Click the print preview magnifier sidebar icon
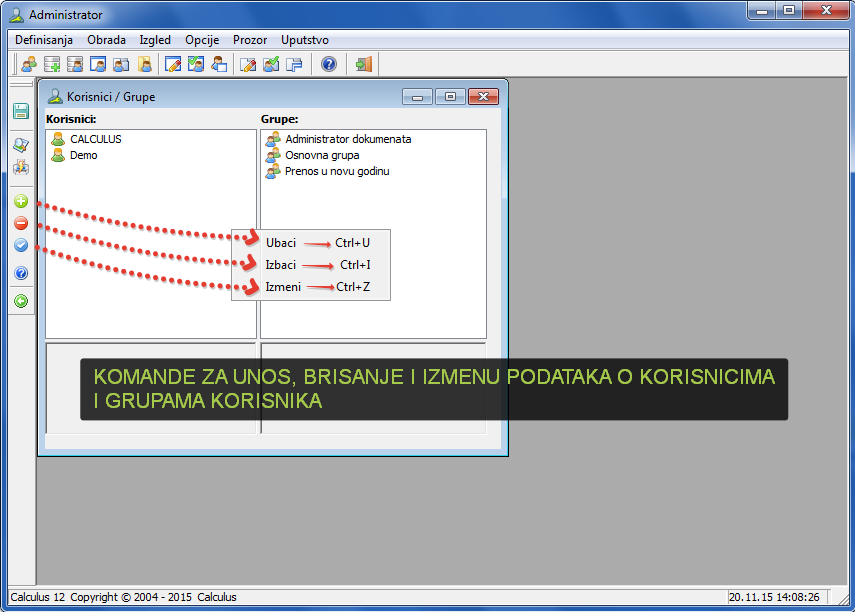Image resolution: width=855 pixels, height=612 pixels. (21, 145)
